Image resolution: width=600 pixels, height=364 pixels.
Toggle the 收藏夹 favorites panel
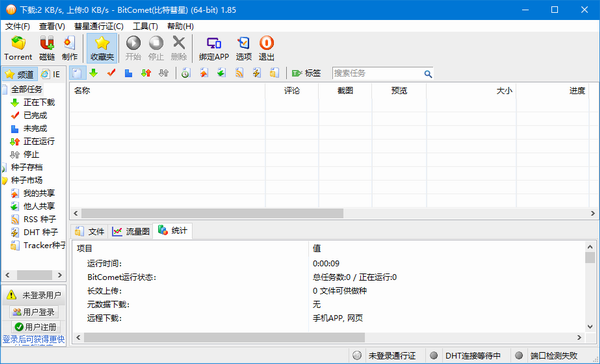(x=102, y=48)
